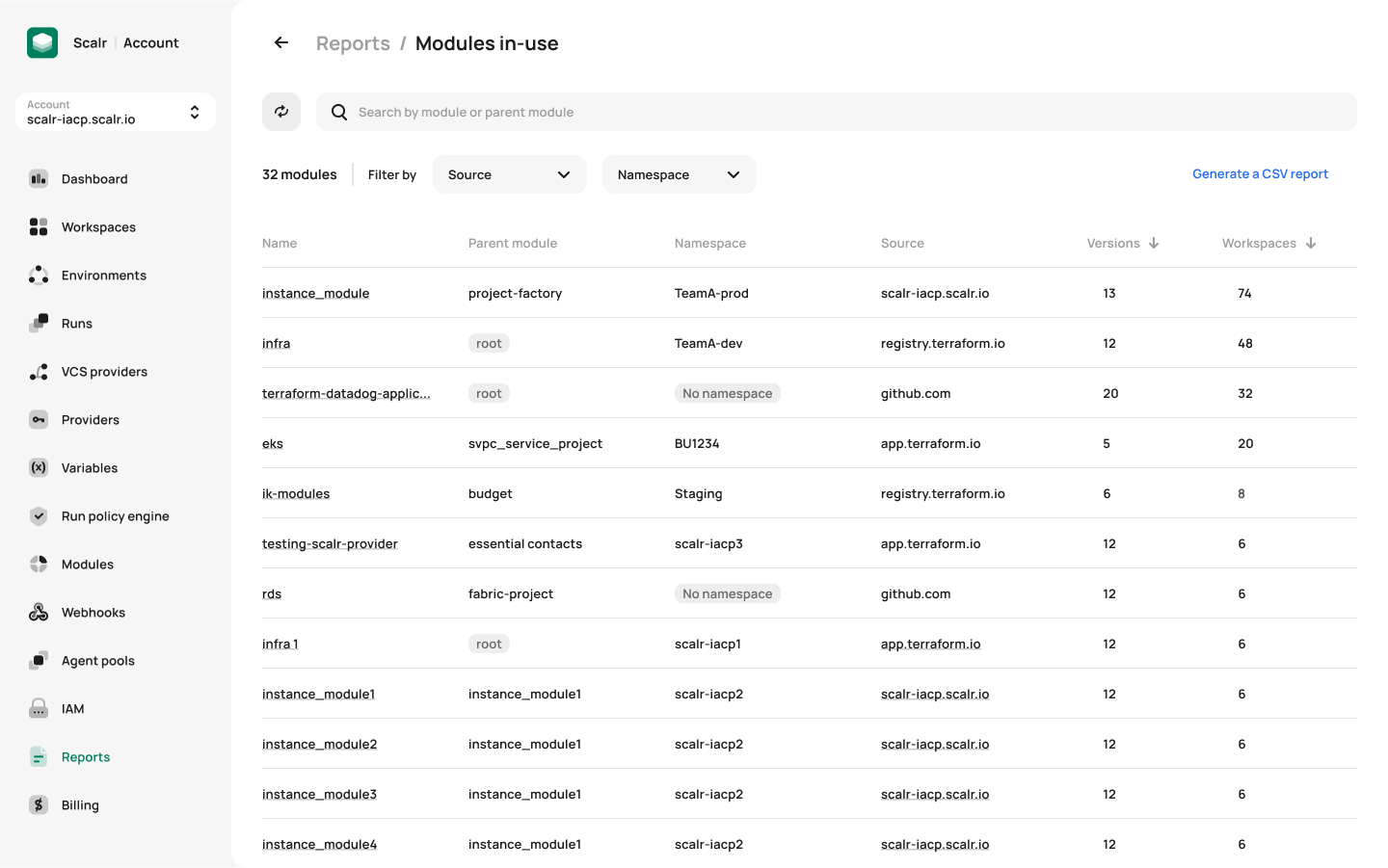Click app.terraform.io source in infra 1 row
Screen dimensions: 1388x868
(x=930, y=644)
